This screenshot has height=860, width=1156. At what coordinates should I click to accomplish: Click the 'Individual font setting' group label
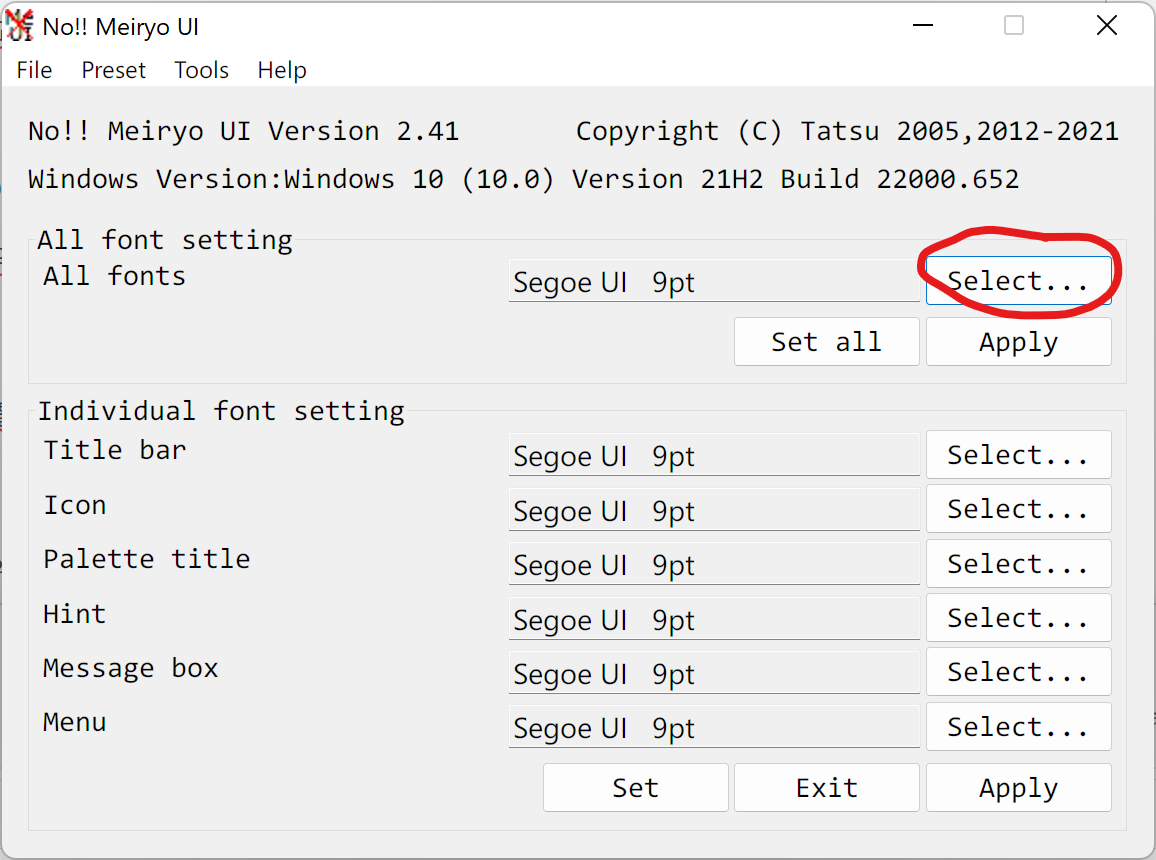[x=221, y=411]
